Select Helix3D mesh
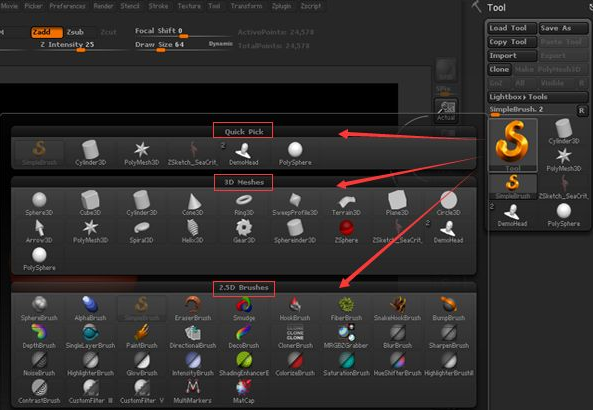This screenshot has width=593, height=410. pos(193,231)
